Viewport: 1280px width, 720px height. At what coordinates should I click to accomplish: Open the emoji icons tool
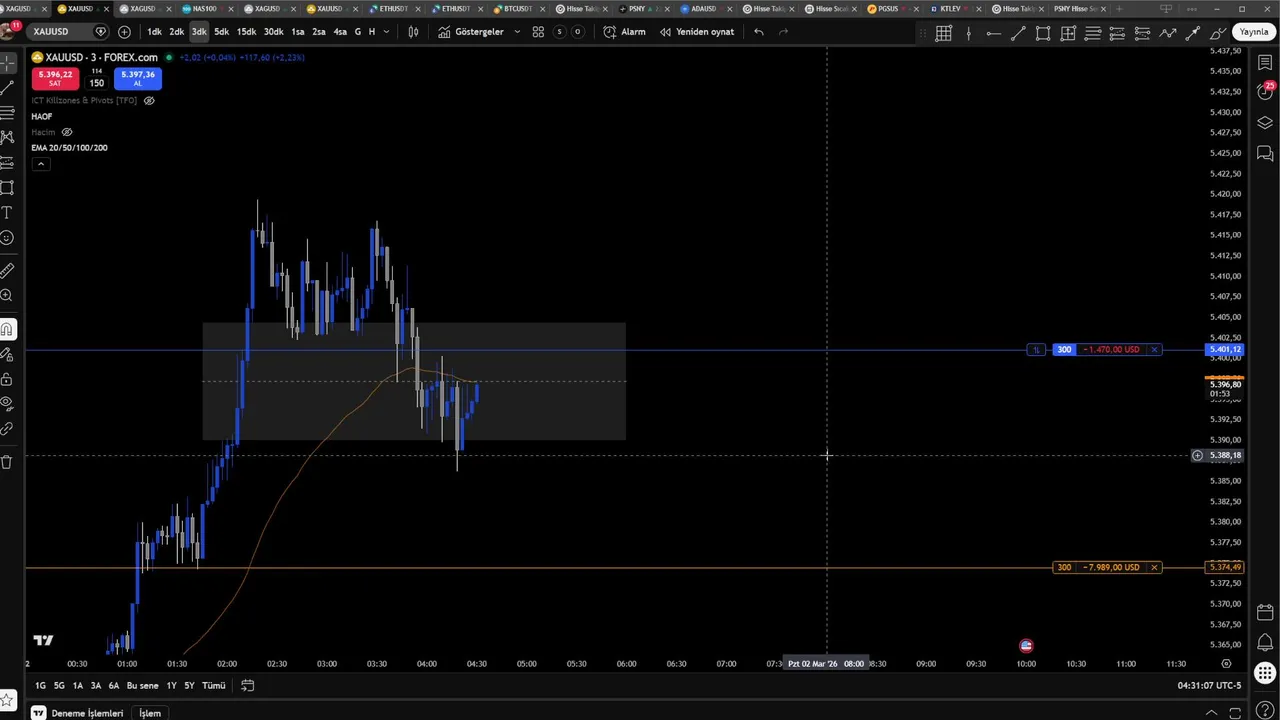(x=7, y=238)
